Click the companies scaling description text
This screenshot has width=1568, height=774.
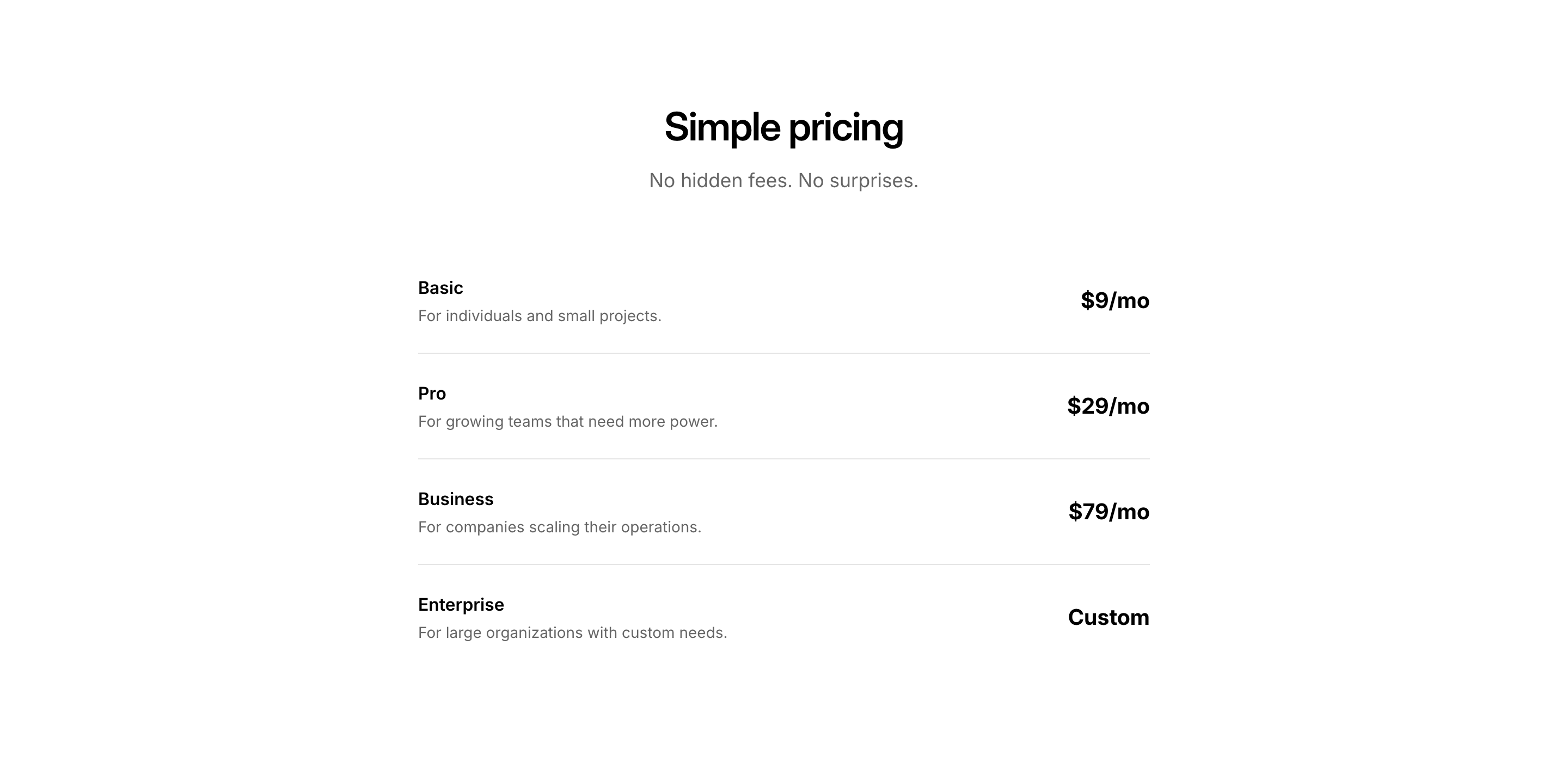click(x=559, y=527)
